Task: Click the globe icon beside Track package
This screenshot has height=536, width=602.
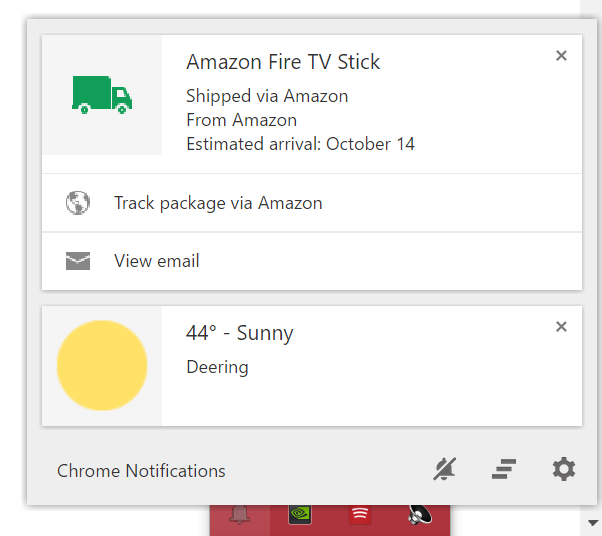Action: click(x=77, y=203)
